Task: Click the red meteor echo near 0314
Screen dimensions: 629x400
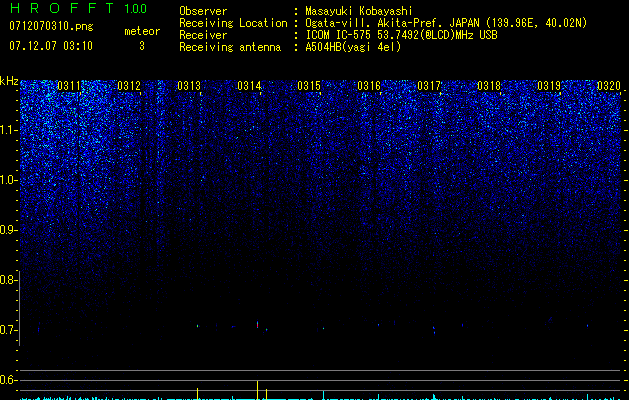Action: tap(257, 325)
